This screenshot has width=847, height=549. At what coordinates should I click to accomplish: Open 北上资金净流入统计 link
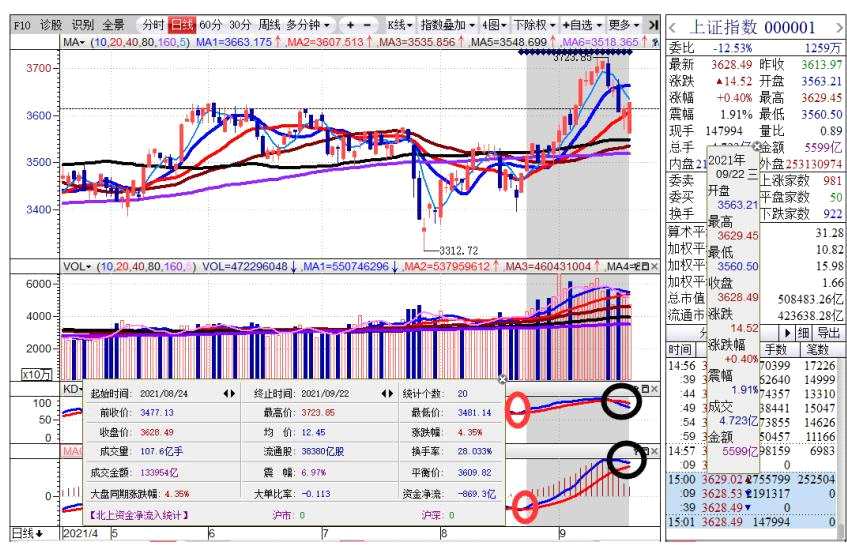coord(138,515)
